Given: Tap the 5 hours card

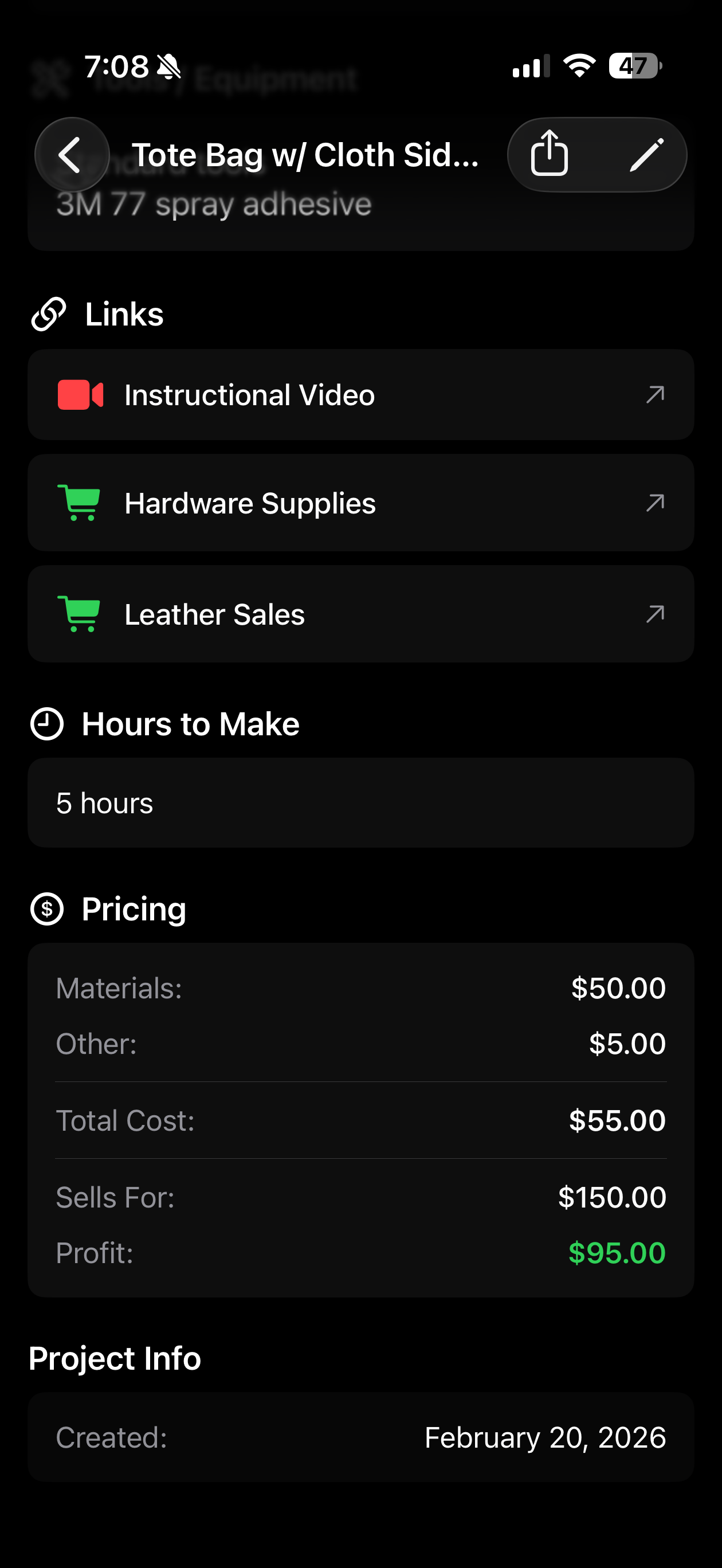Looking at the screenshot, I should tap(360, 803).
